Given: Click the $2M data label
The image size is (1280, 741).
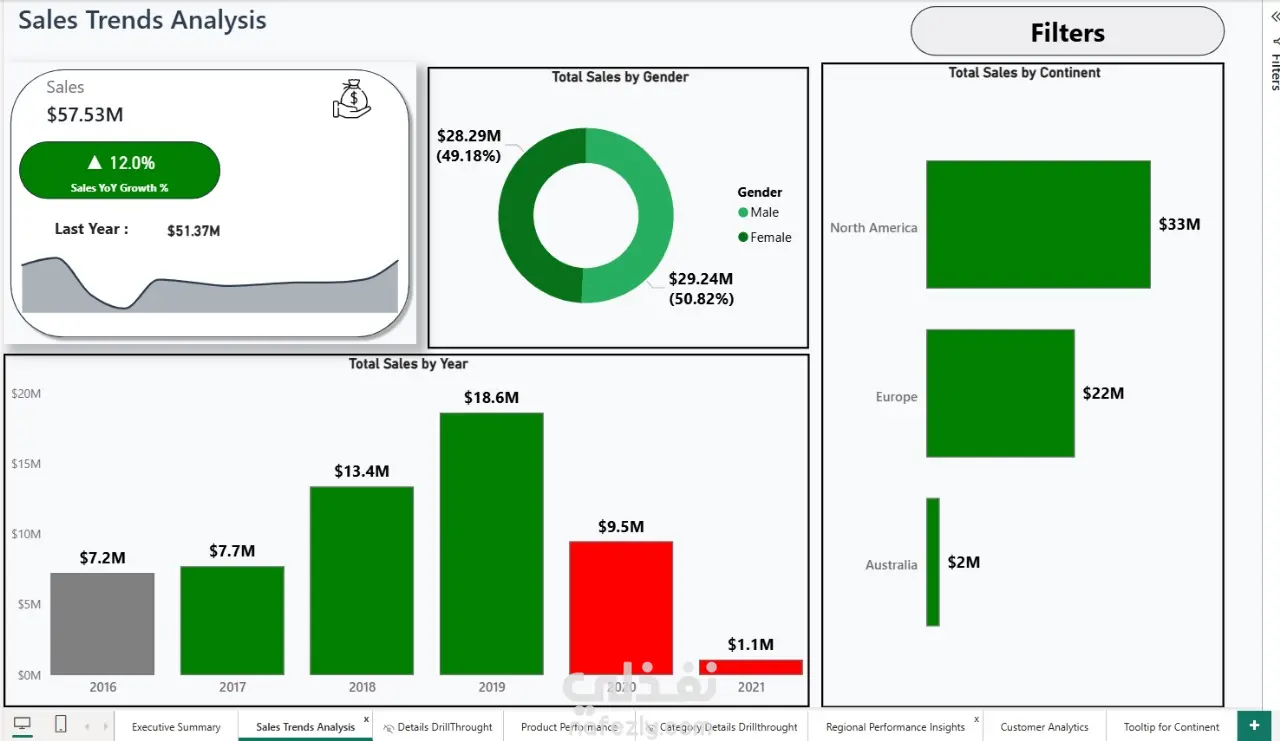Looking at the screenshot, I should click(x=964, y=562).
